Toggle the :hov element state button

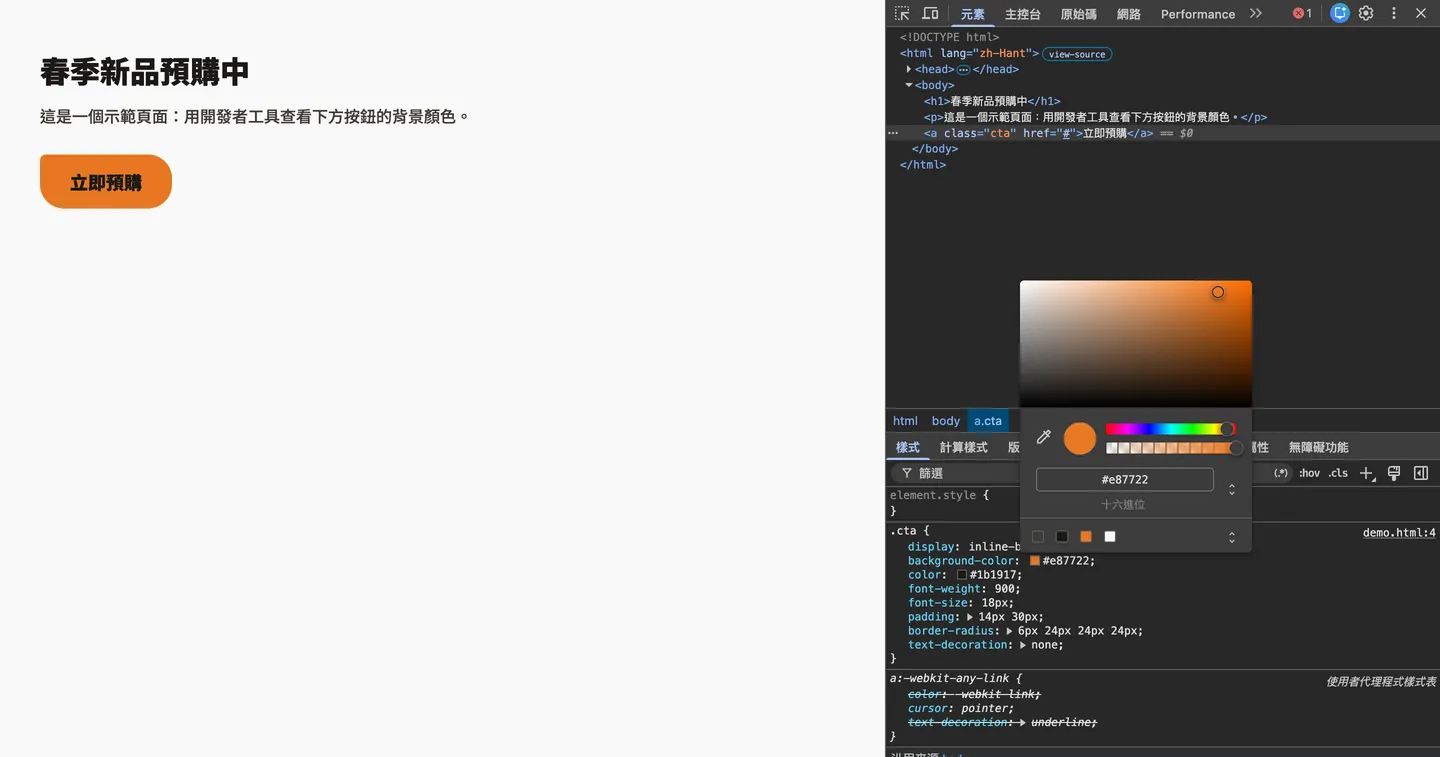(1309, 473)
